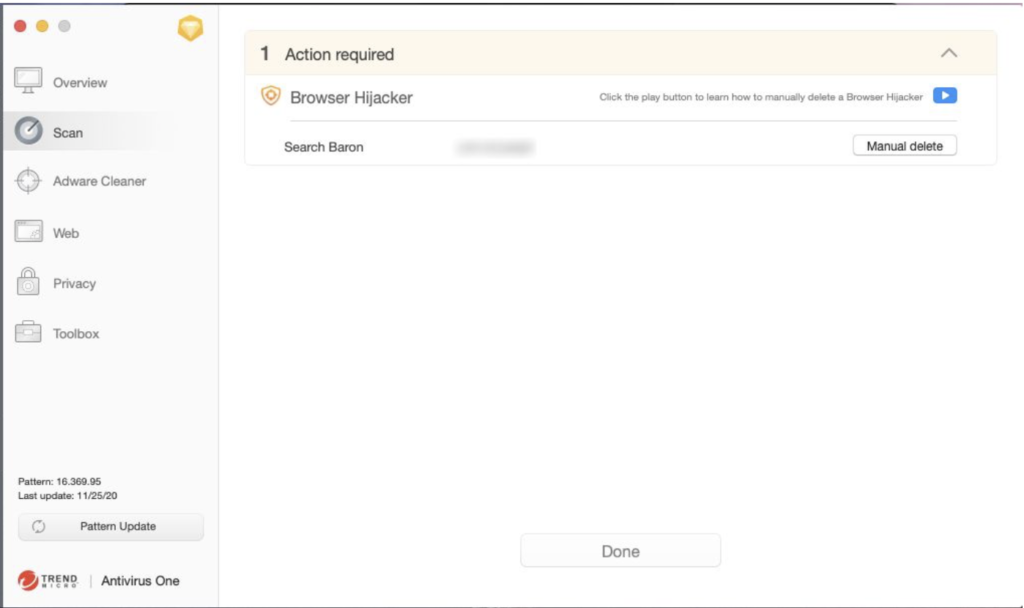Click the Toolbox briefcase icon
The image size is (1024, 608).
tap(28, 333)
